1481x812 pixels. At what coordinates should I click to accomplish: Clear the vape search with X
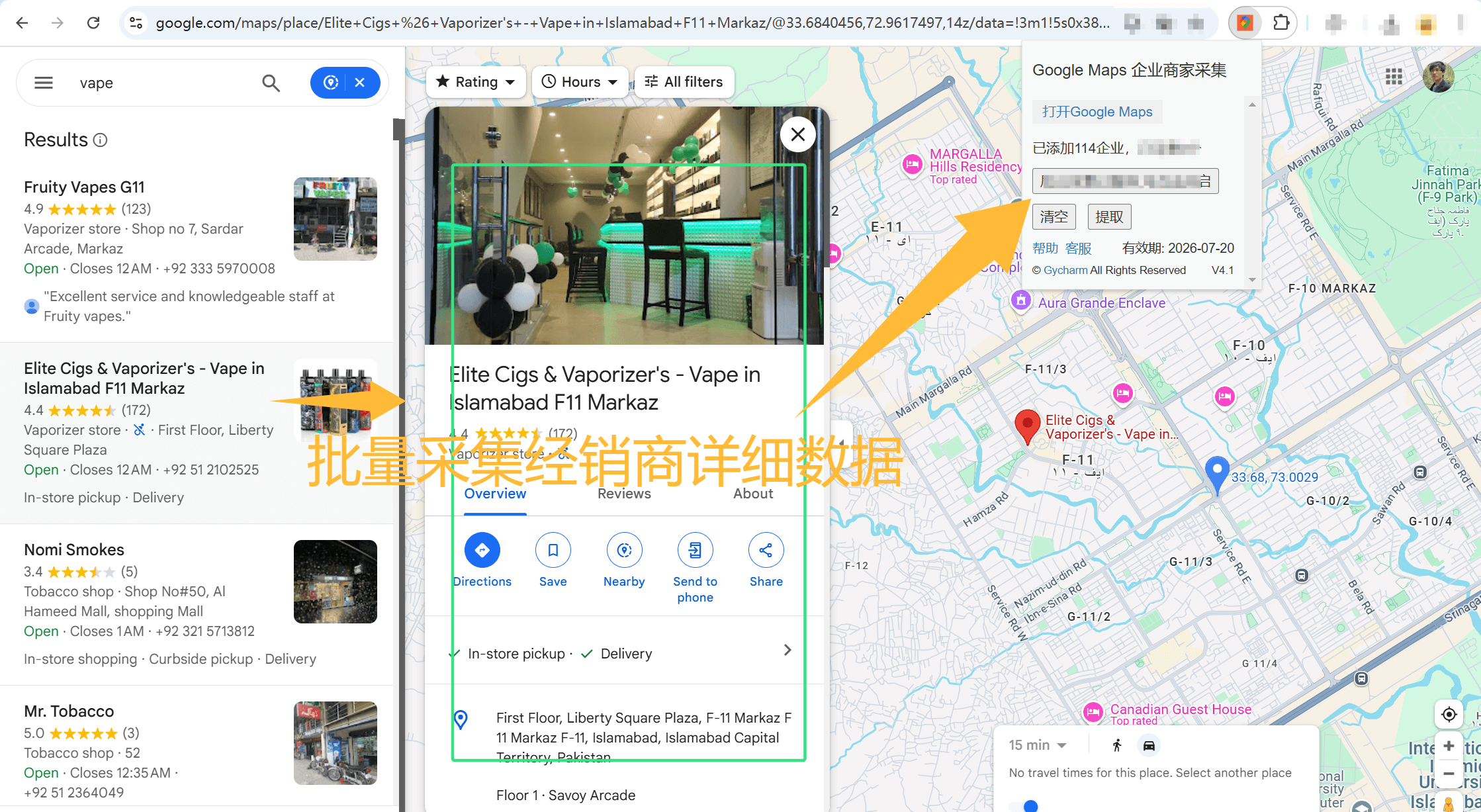(x=360, y=83)
